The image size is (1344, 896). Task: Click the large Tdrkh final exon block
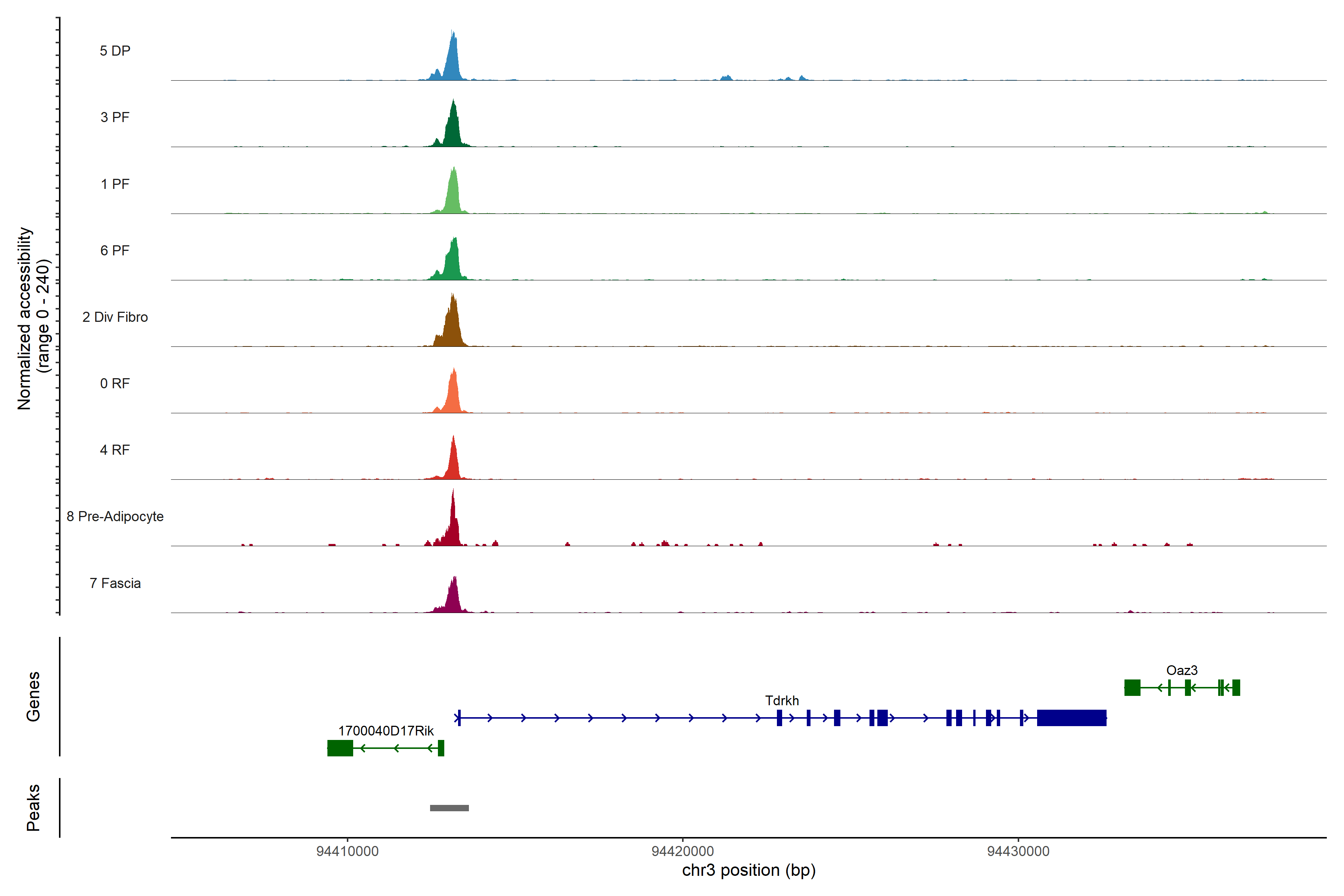point(1071,718)
